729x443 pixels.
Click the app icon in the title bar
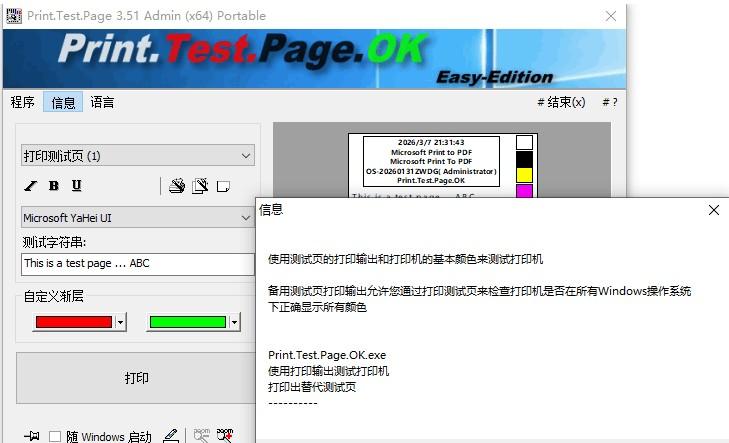coord(13,15)
